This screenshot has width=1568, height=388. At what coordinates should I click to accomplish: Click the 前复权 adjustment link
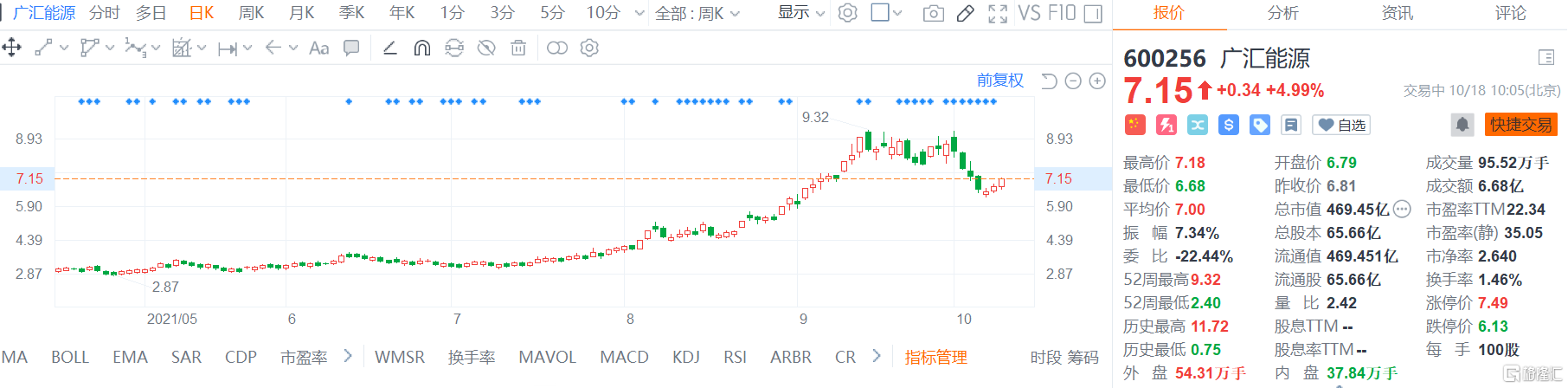tap(1000, 81)
